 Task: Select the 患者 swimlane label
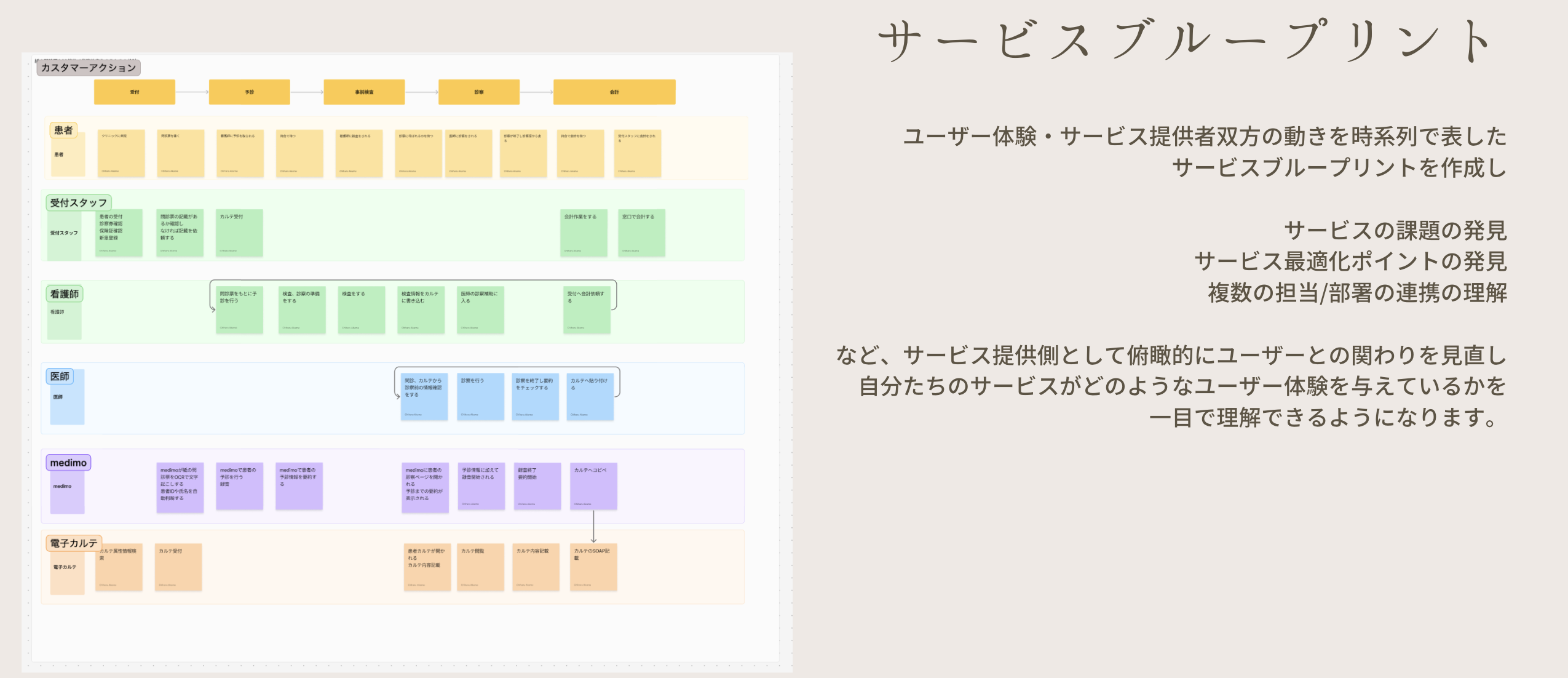(63, 130)
